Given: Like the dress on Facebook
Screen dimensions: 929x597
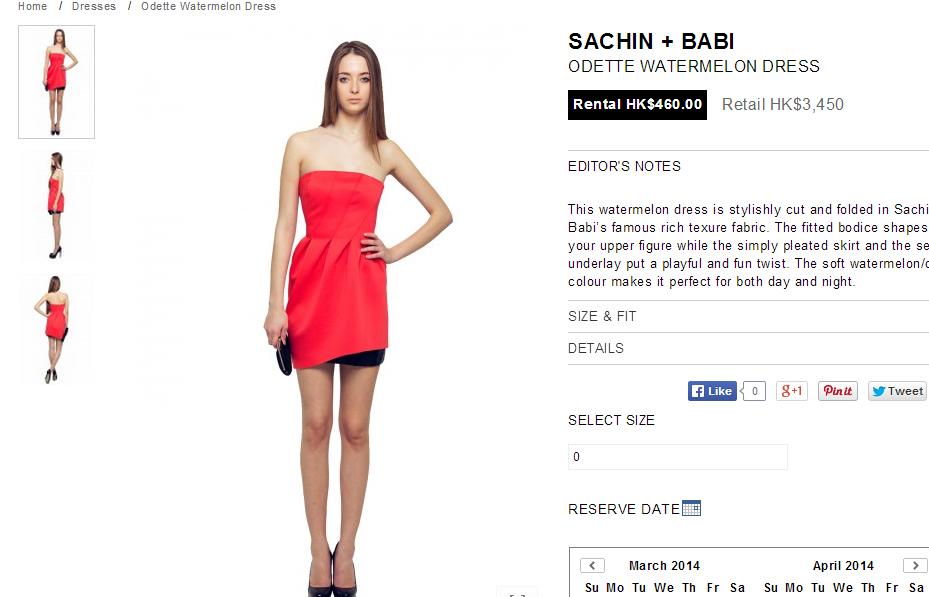Looking at the screenshot, I should pos(712,391).
